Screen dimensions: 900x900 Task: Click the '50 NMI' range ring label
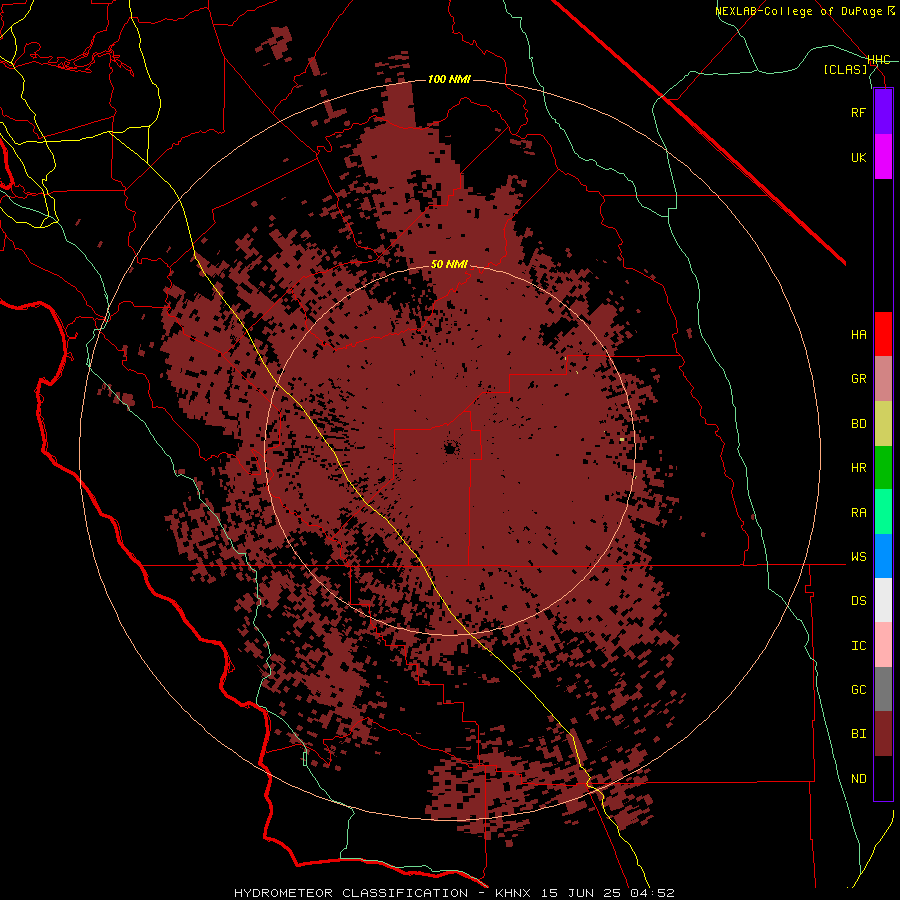[x=449, y=264]
